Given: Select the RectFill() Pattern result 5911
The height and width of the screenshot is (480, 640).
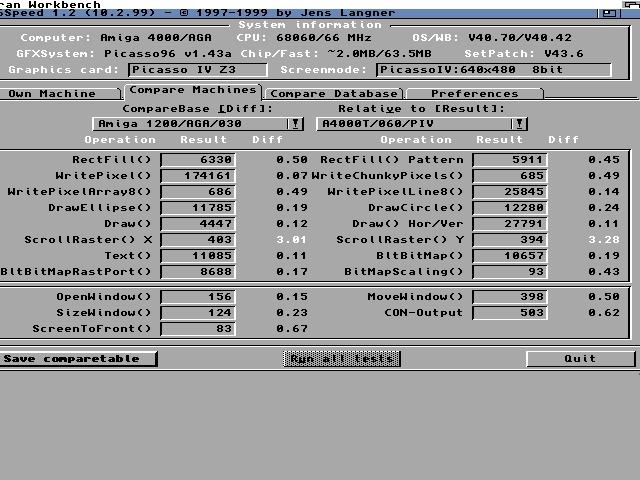Looking at the screenshot, I should [510, 160].
